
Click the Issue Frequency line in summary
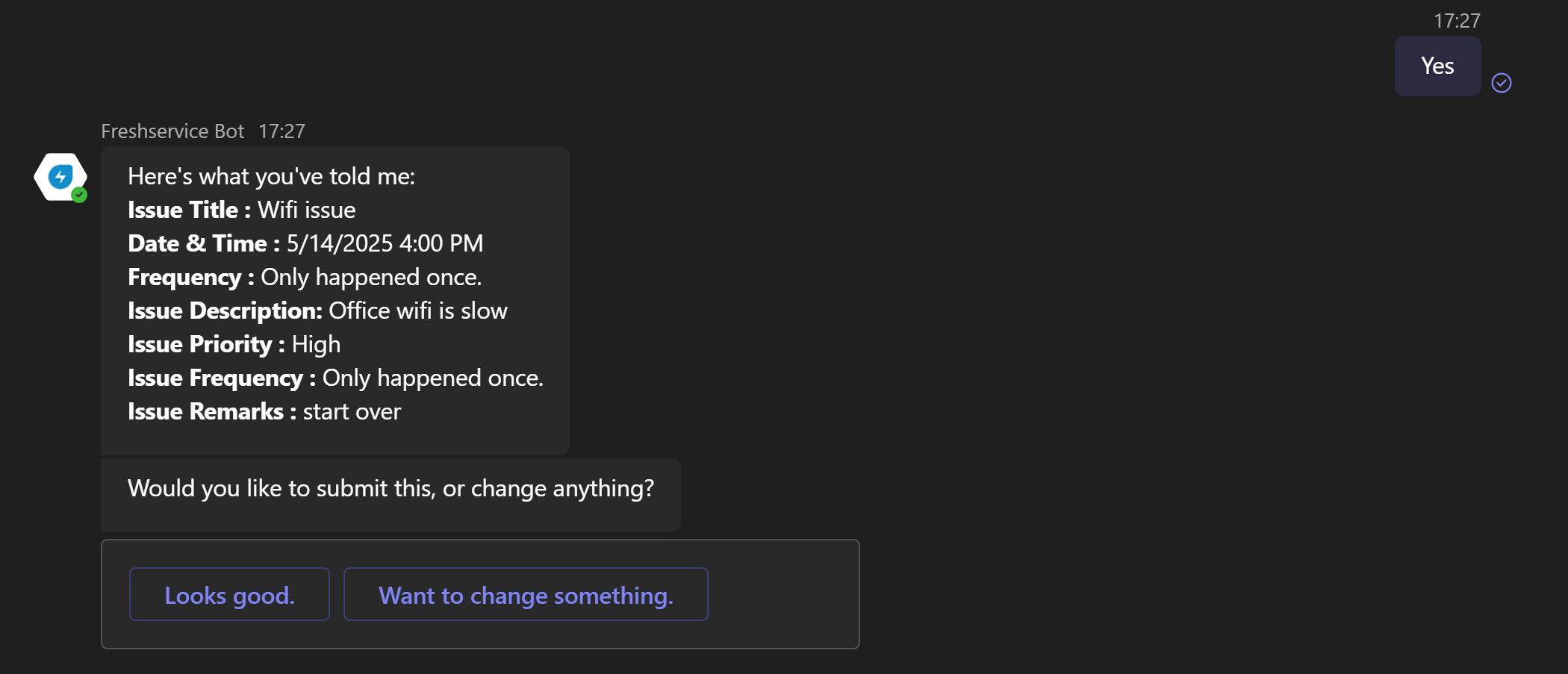pyautogui.click(x=335, y=378)
